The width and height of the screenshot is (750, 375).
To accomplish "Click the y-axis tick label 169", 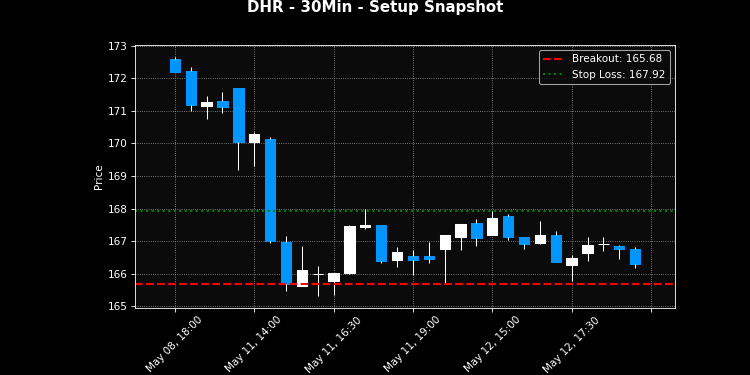I will pyautogui.click(x=117, y=176).
